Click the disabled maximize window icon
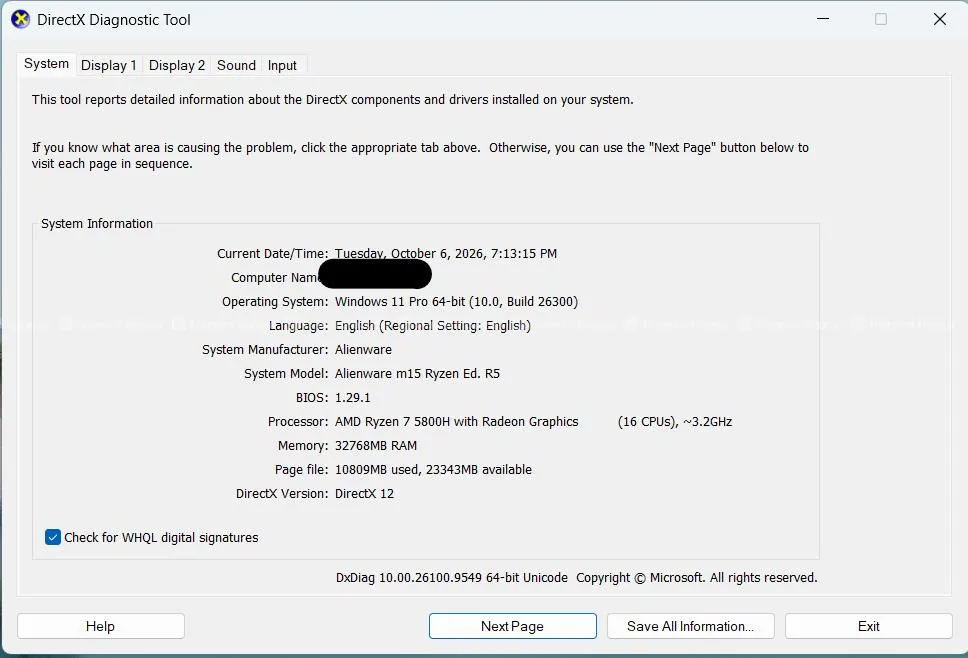The height and width of the screenshot is (658, 968). 881,19
